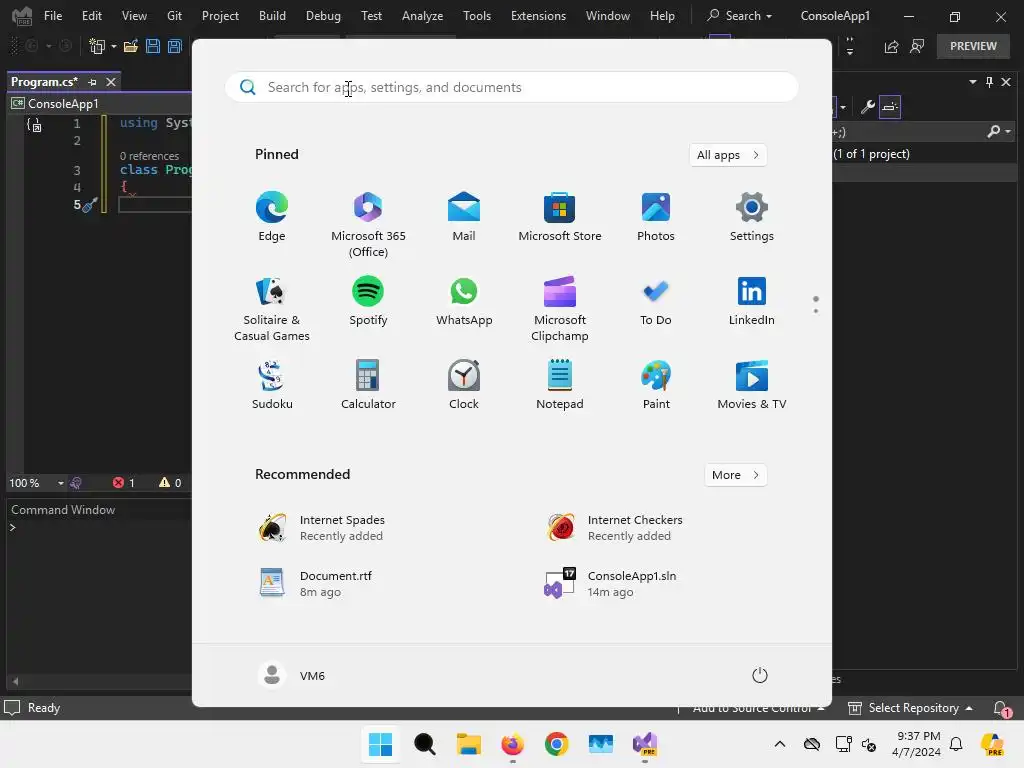Open Google Chrome from the taskbar

[x=556, y=744]
